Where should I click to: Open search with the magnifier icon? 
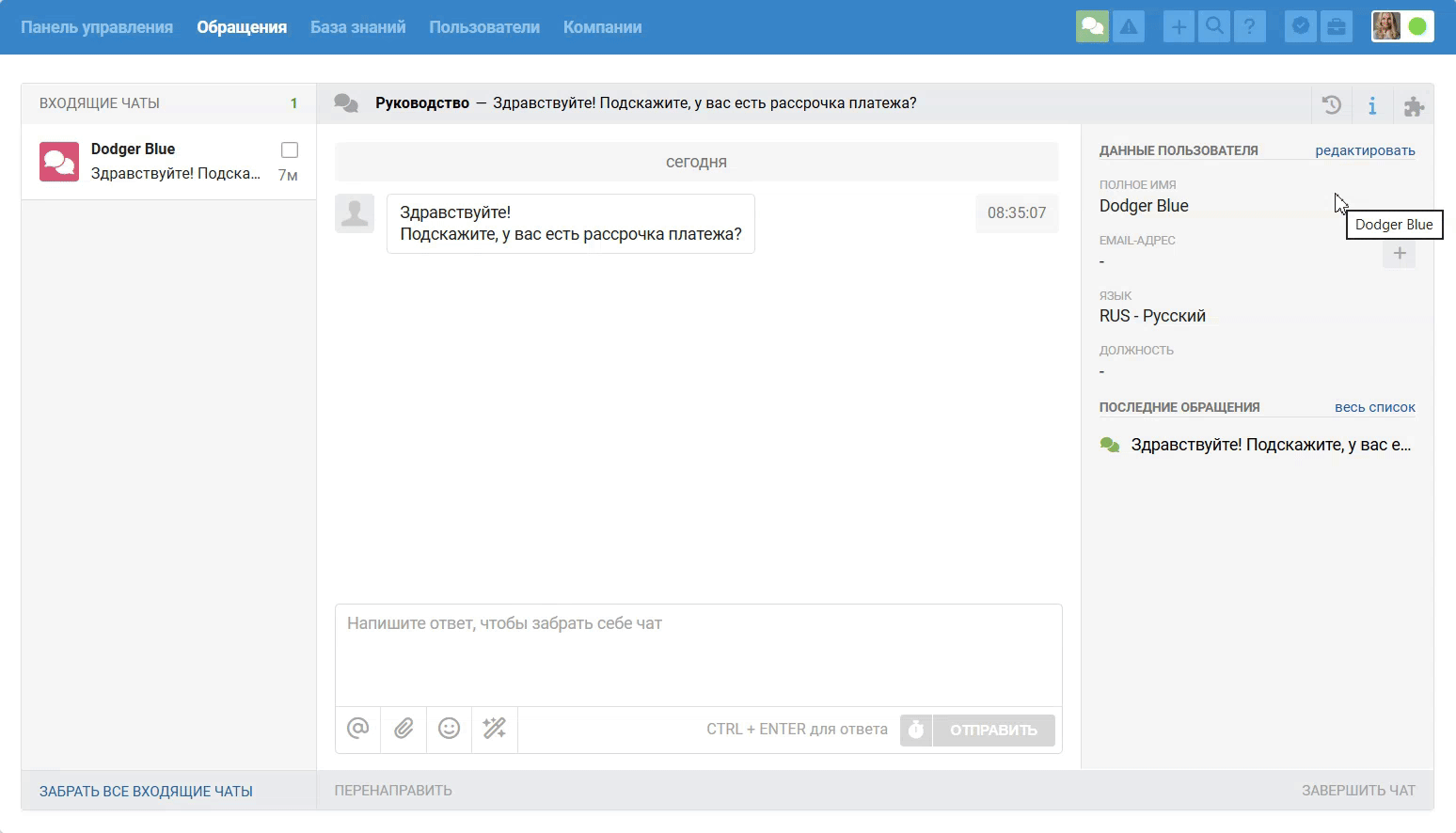click(x=1214, y=26)
